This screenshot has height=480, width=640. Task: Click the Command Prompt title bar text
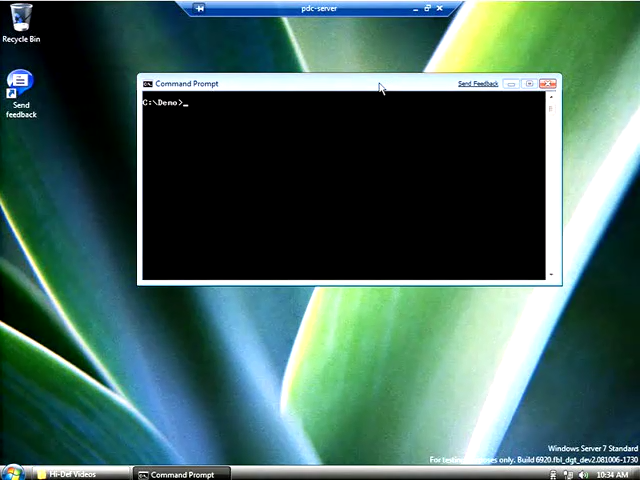(x=187, y=84)
